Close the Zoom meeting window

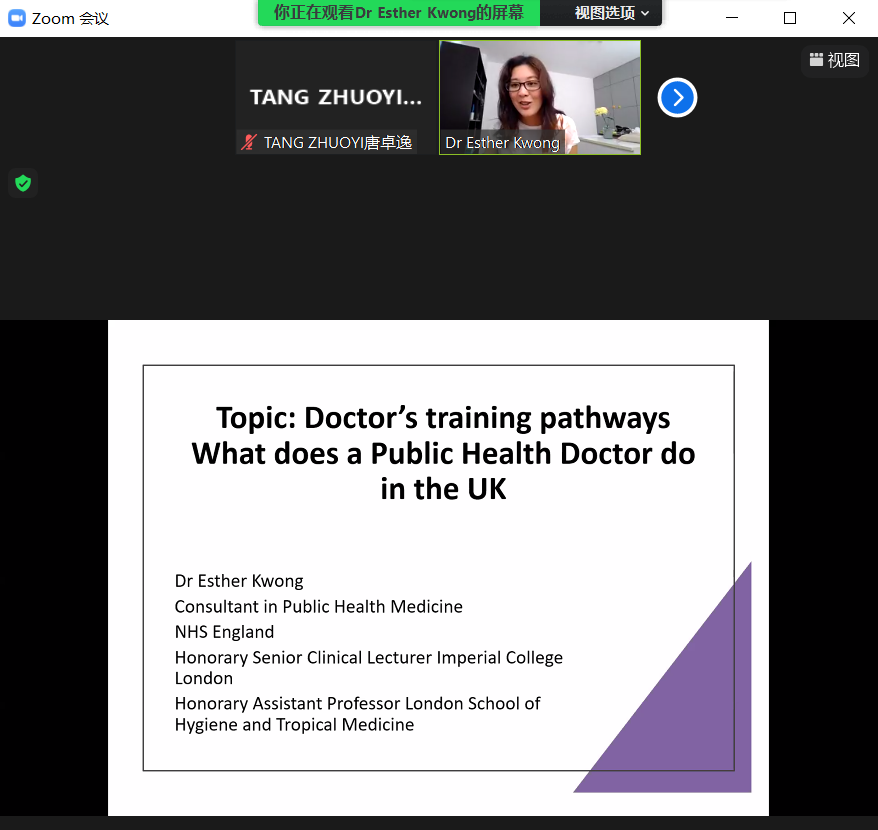[x=849, y=18]
